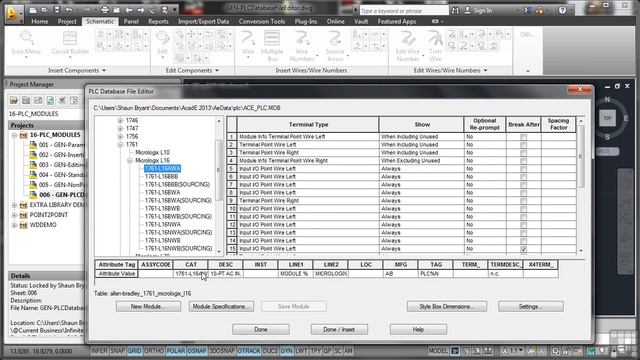
Task: Expand the EXTRA LIBRARY DEMO project
Action: click(x=14, y=205)
